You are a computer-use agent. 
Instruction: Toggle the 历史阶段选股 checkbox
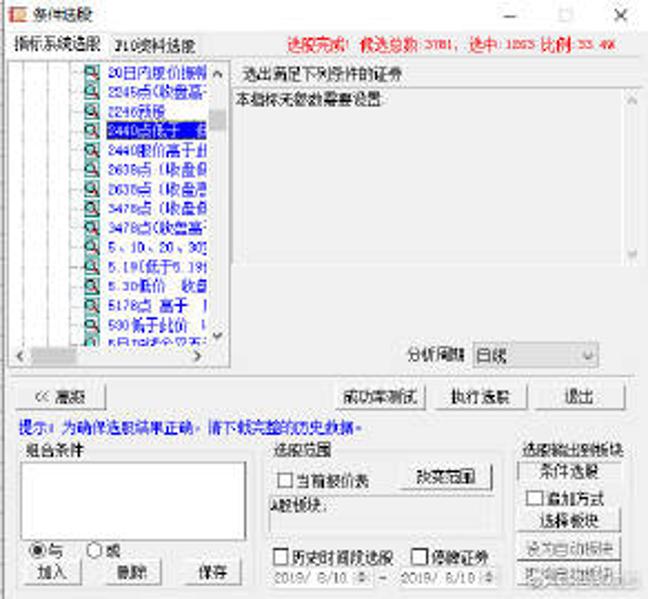(x=282, y=557)
